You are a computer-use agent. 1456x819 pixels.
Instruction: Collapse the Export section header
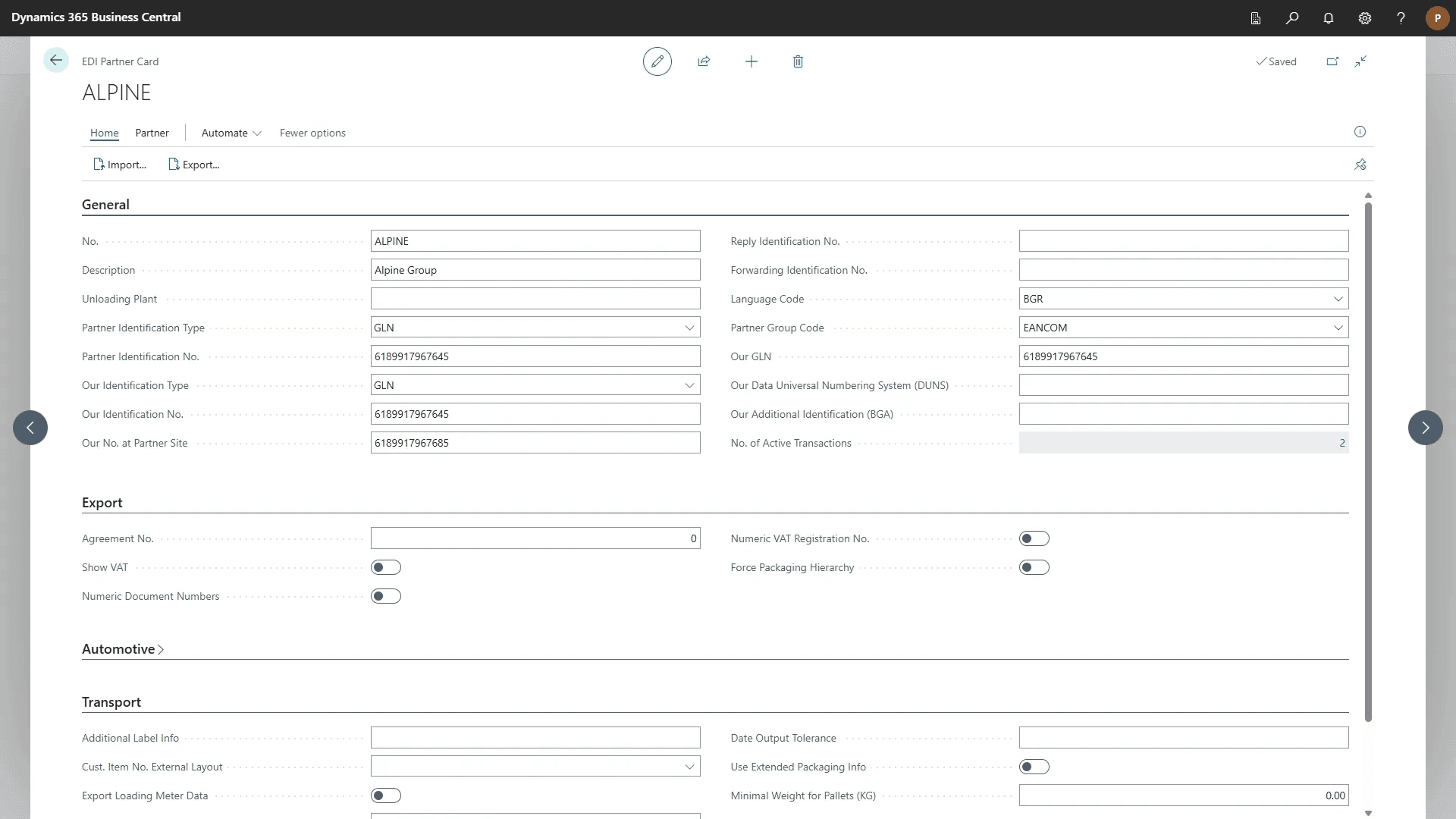click(x=102, y=503)
